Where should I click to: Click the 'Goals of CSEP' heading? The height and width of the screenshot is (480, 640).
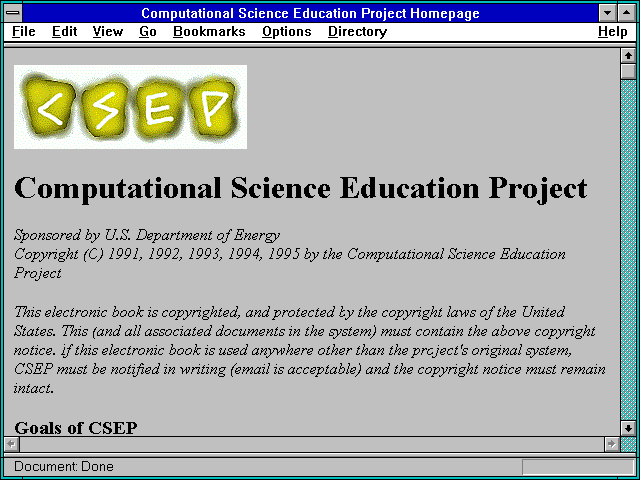coord(76,428)
